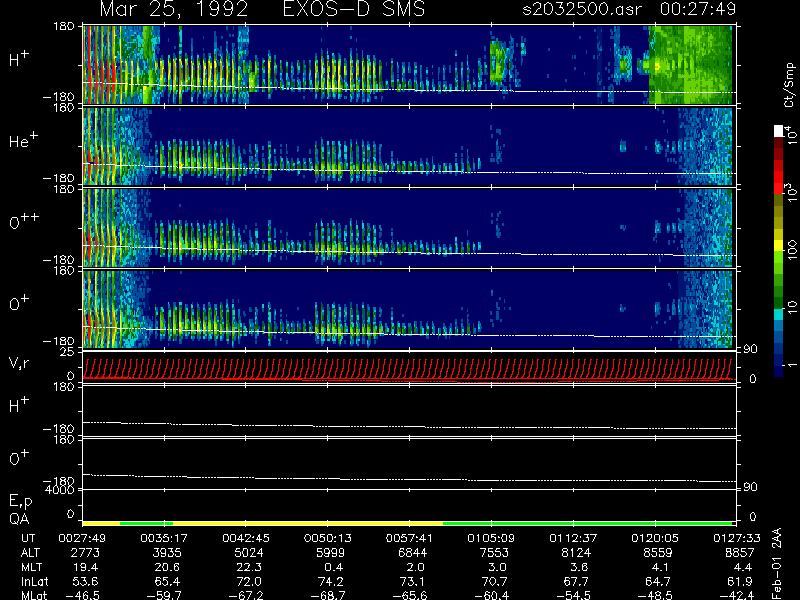Click the UT value '0112:37'

(x=573, y=538)
